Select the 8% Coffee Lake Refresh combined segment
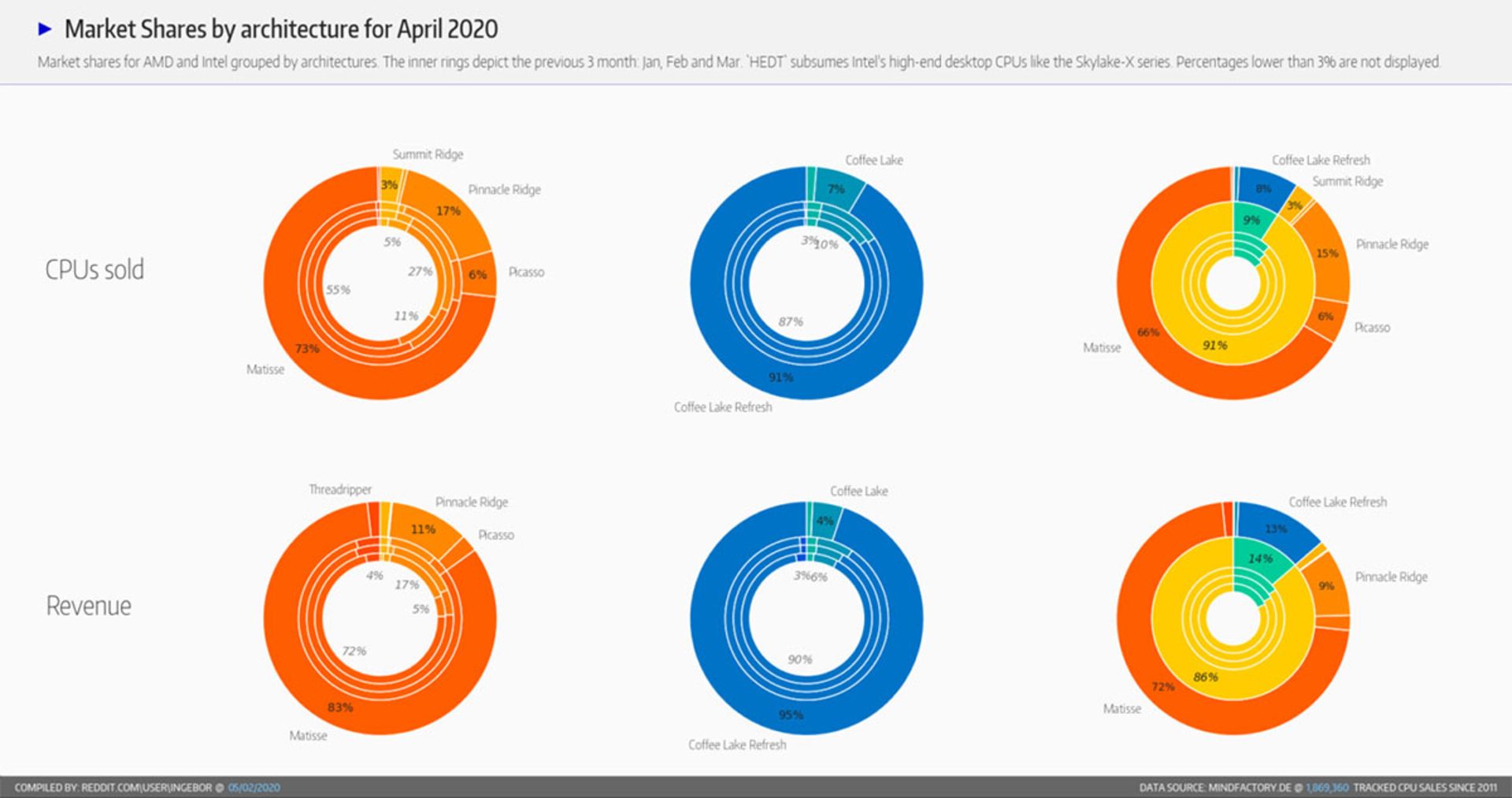The height and width of the screenshot is (798, 1512). coord(1263,189)
